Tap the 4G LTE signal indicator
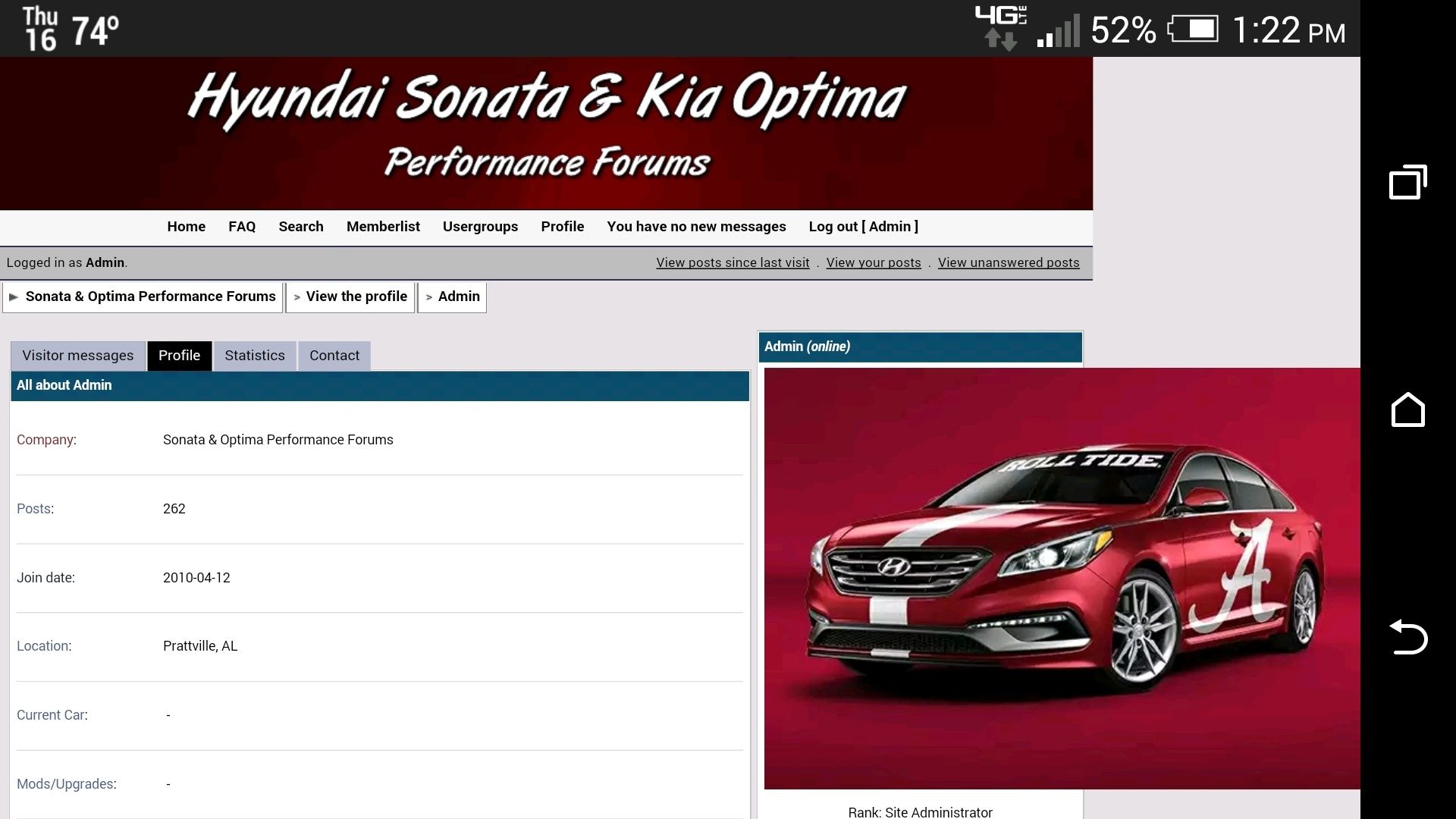1456x819 pixels. [1001, 28]
